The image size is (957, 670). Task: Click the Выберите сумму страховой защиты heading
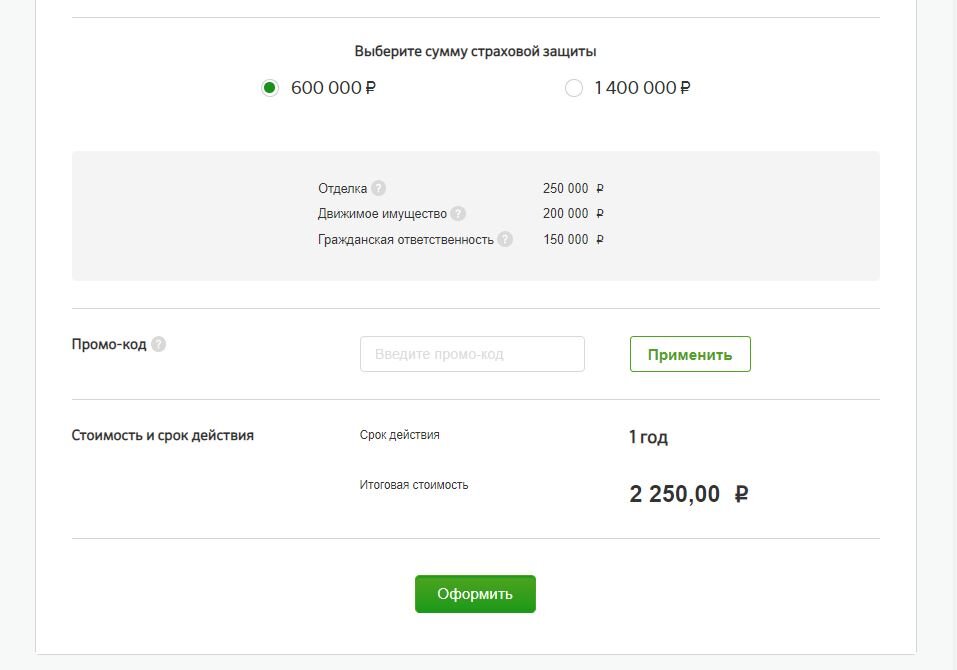[476, 51]
